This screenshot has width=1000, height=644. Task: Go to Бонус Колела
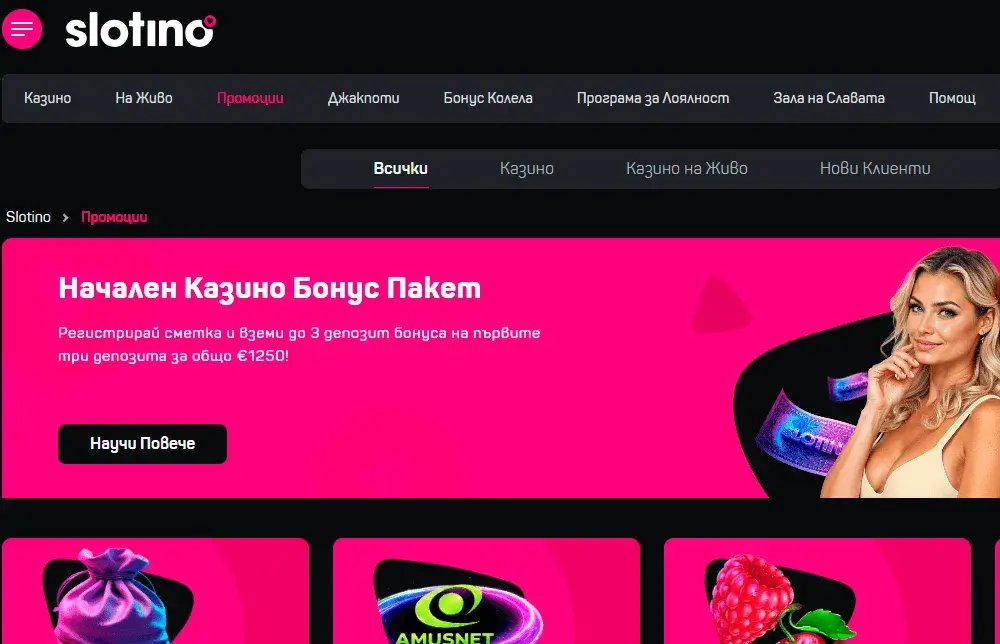tap(488, 98)
